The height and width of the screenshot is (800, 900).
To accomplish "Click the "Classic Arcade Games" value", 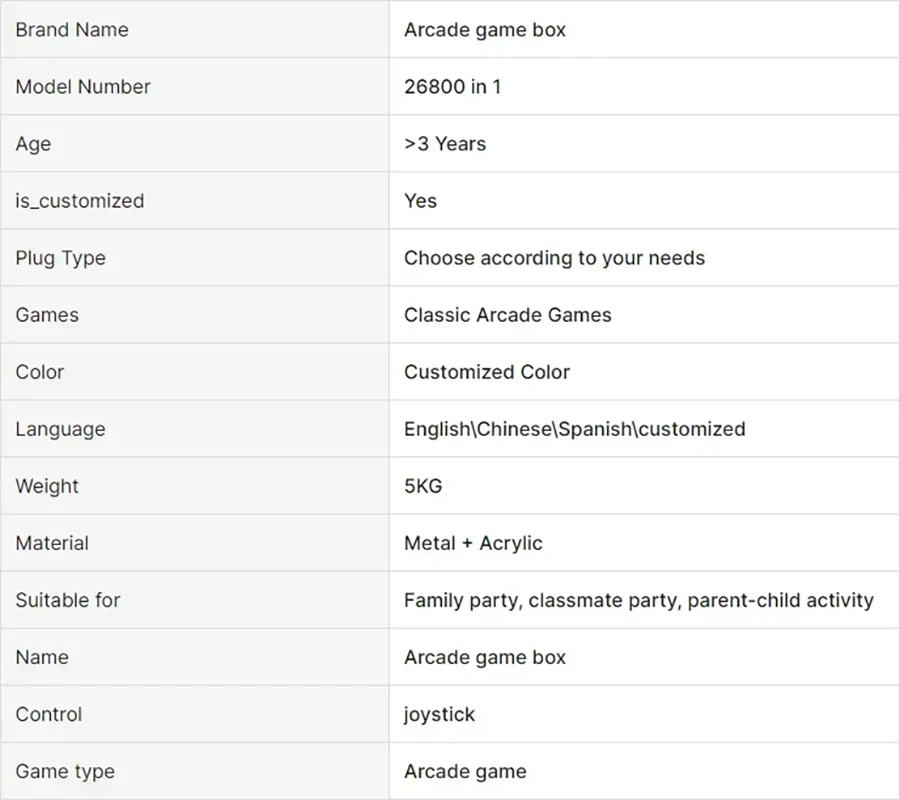I will (x=507, y=315).
